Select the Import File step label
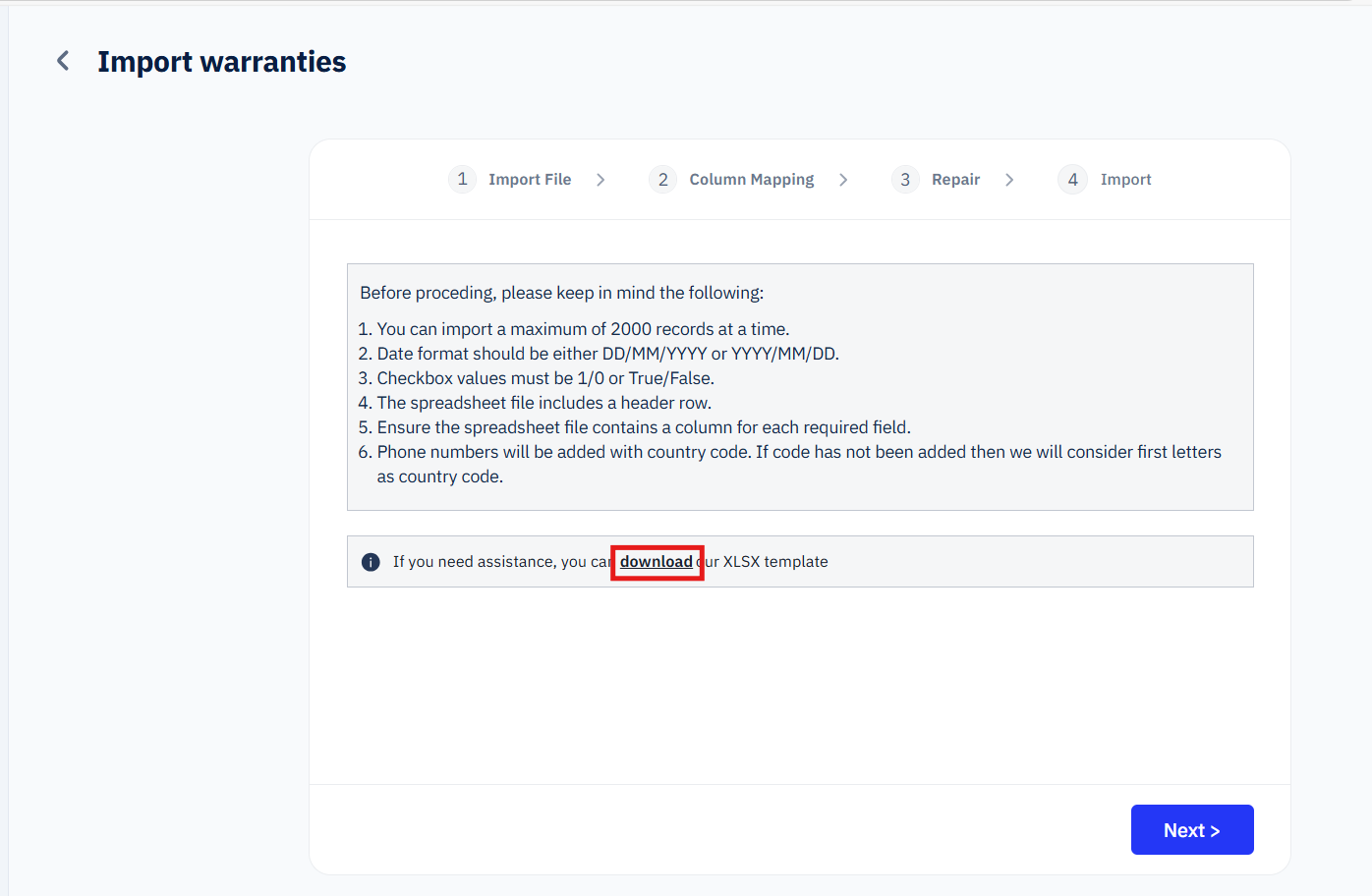The width and height of the screenshot is (1372, 896). [530, 180]
